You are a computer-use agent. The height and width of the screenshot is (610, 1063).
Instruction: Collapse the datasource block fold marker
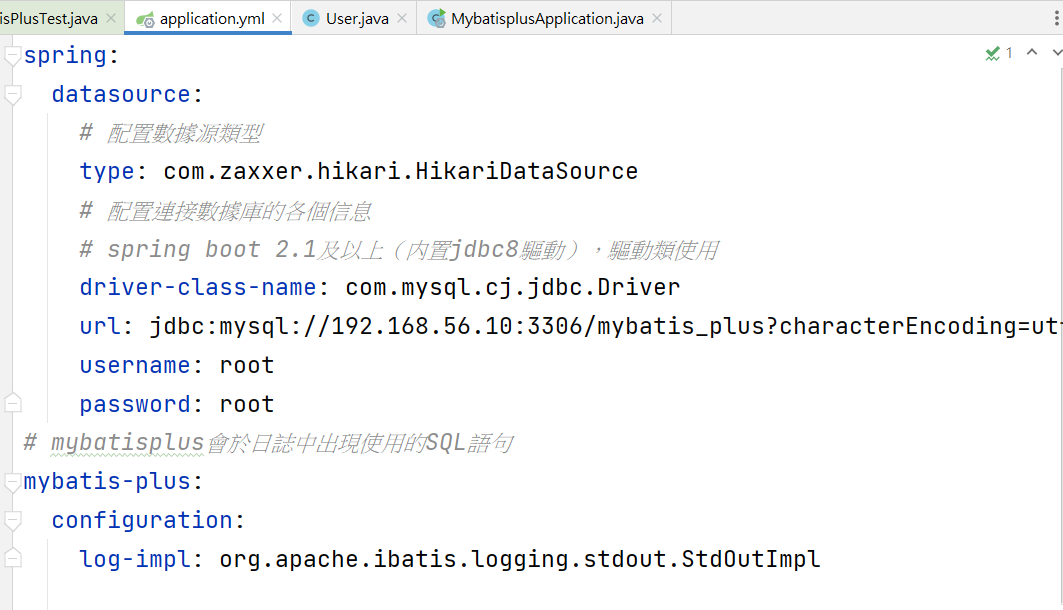(12, 94)
